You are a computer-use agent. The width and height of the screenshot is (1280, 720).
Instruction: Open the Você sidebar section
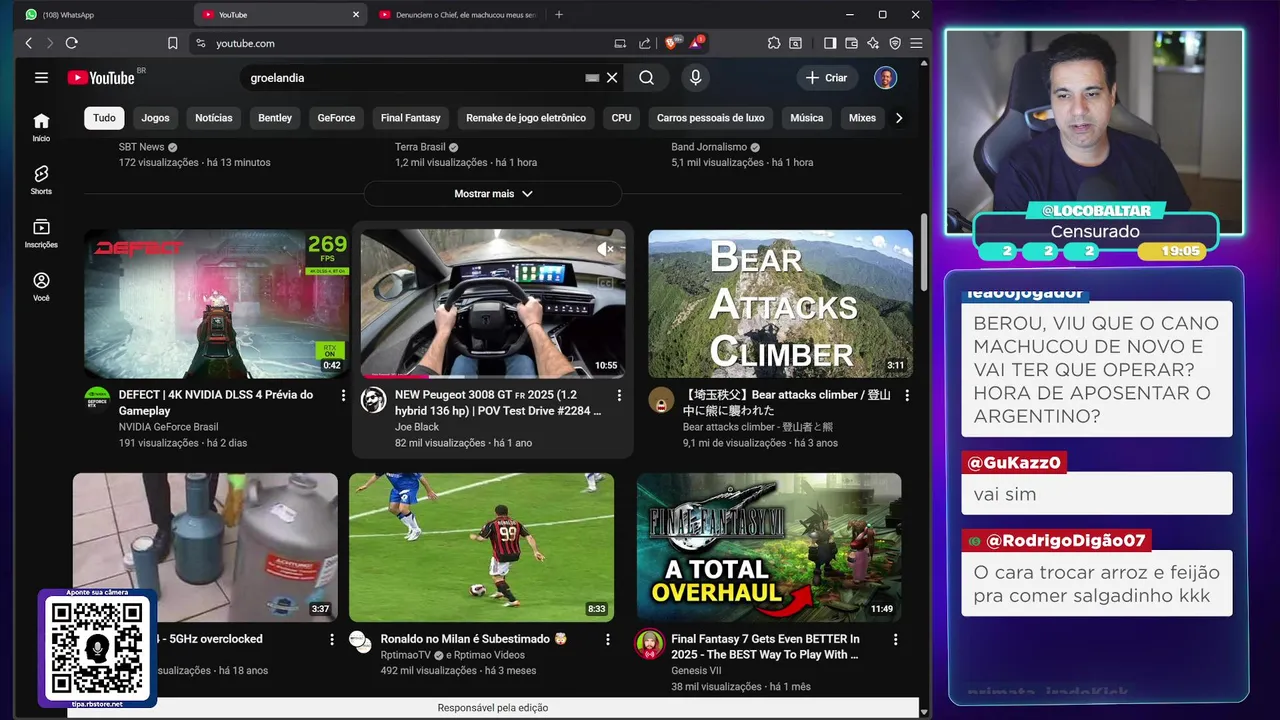[41, 286]
